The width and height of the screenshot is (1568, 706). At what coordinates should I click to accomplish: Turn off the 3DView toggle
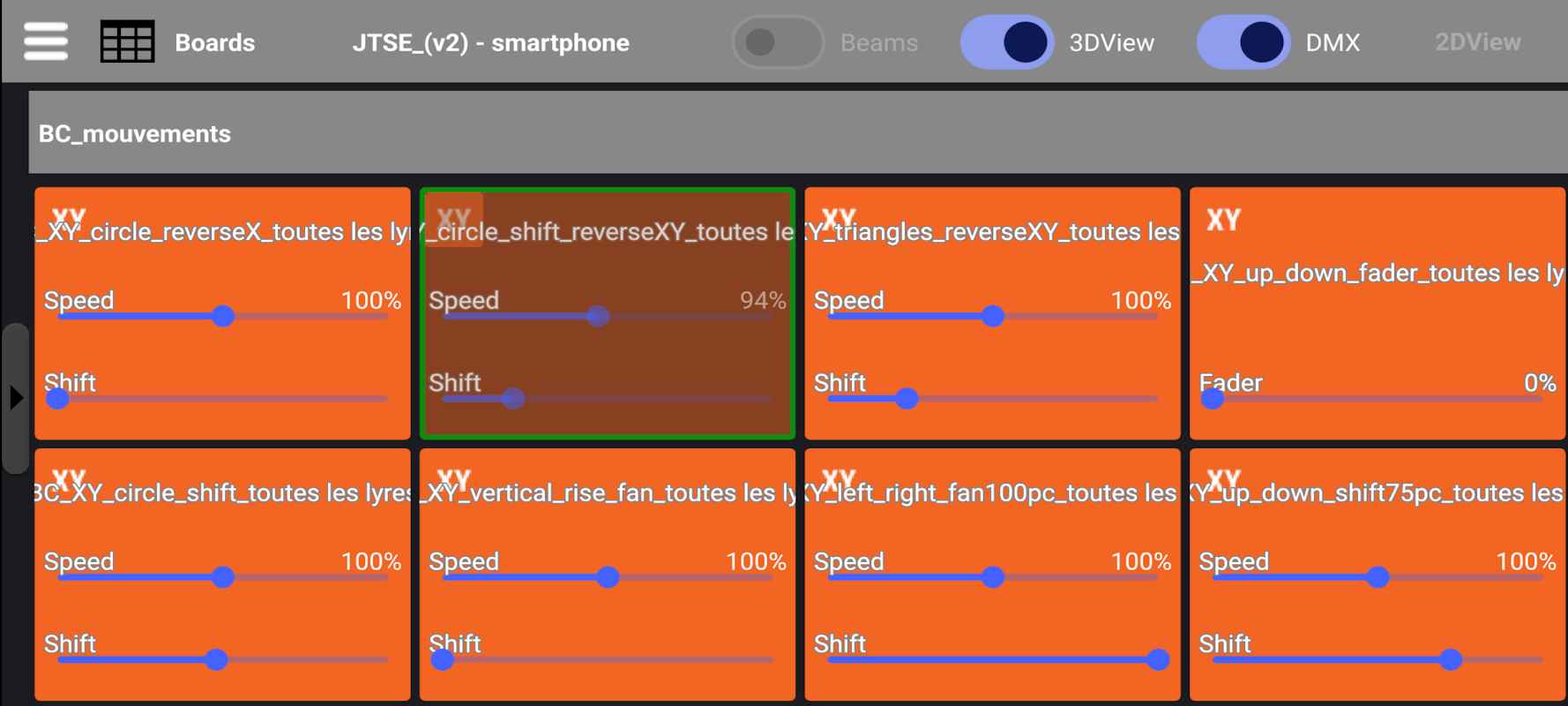pyautogui.click(x=1006, y=42)
